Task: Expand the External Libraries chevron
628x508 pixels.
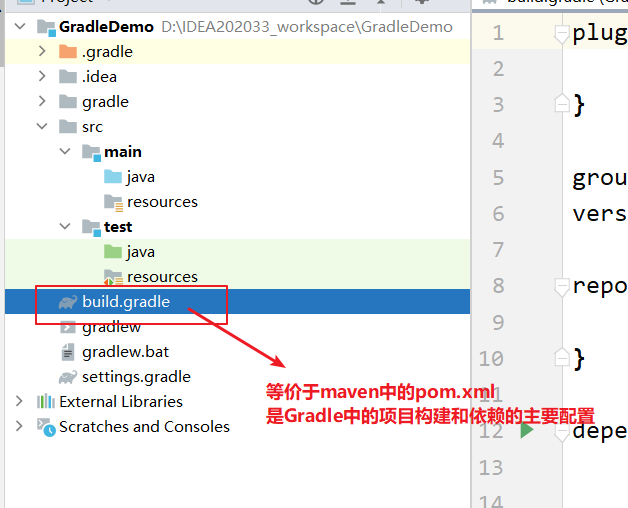Action: pos(19,401)
